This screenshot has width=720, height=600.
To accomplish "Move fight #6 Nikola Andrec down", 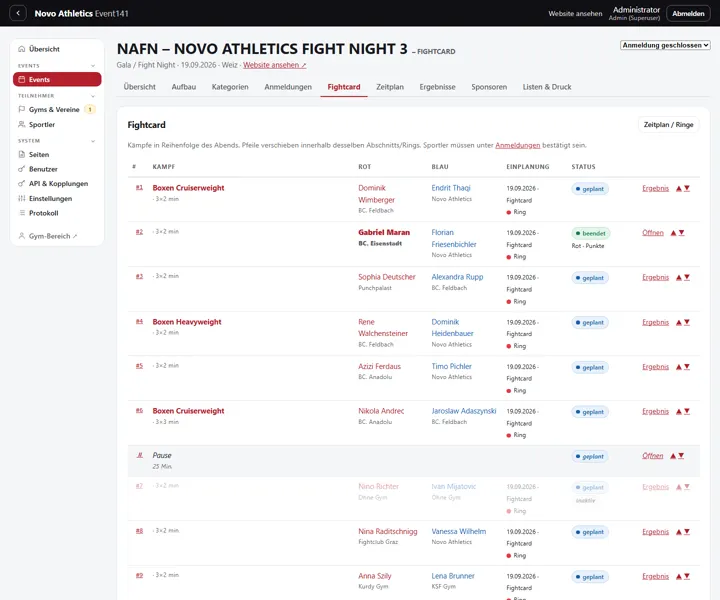I will 687,412.
